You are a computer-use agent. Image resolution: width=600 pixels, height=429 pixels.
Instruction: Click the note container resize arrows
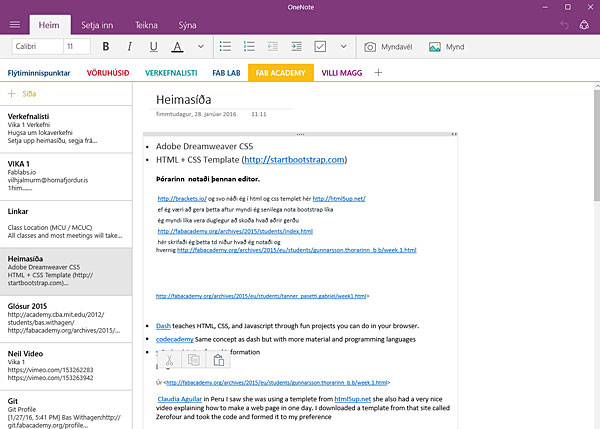454,134
